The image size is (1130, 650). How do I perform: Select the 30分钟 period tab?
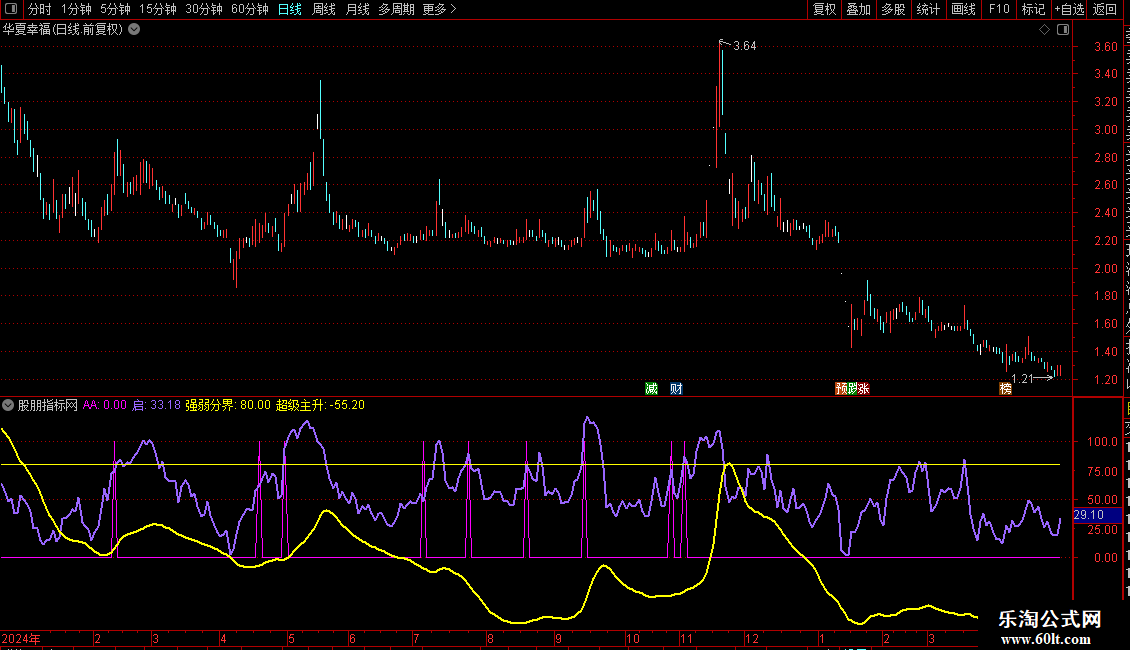pos(203,9)
